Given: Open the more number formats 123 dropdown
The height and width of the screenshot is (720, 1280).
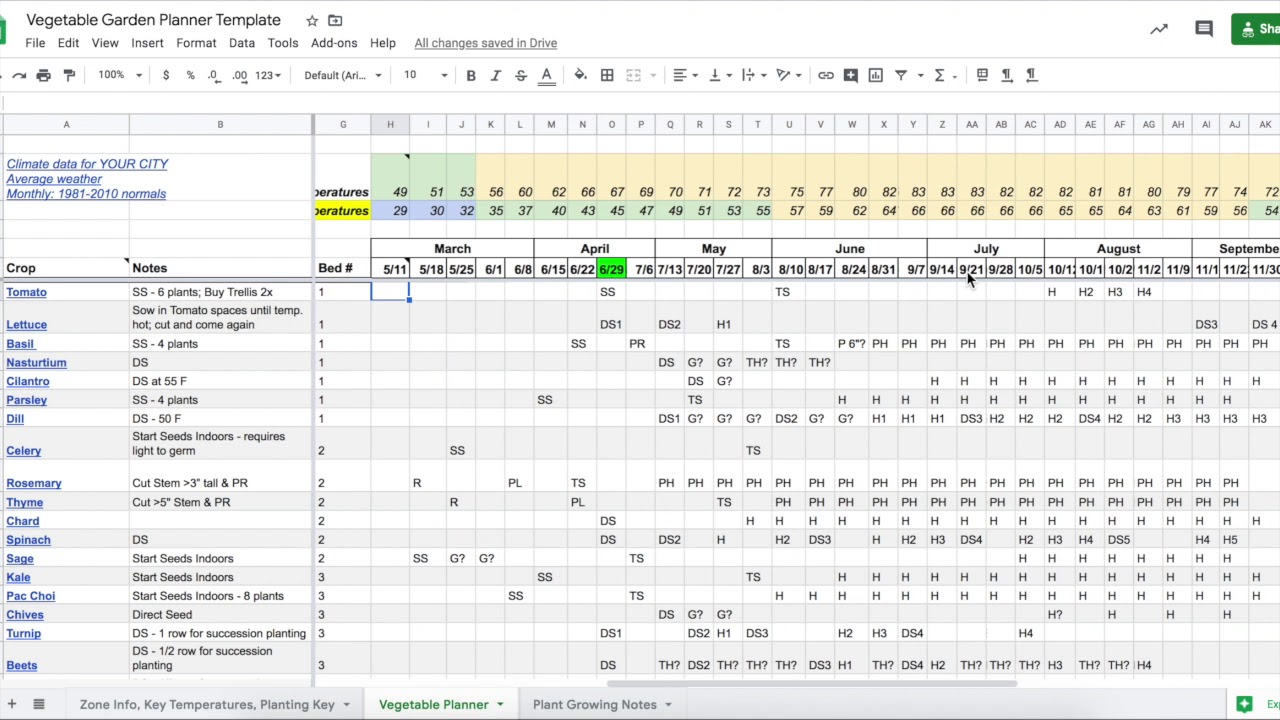Looking at the screenshot, I should 269,75.
